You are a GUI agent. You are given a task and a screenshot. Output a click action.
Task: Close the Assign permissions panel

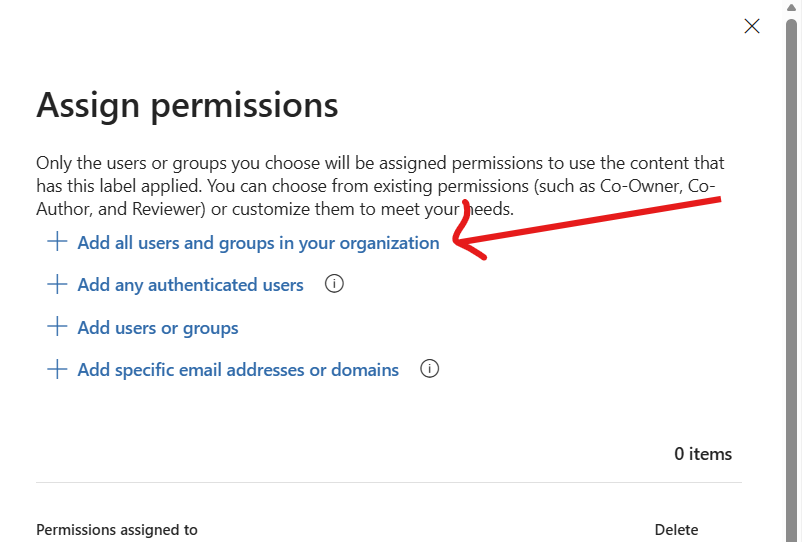pos(752,26)
